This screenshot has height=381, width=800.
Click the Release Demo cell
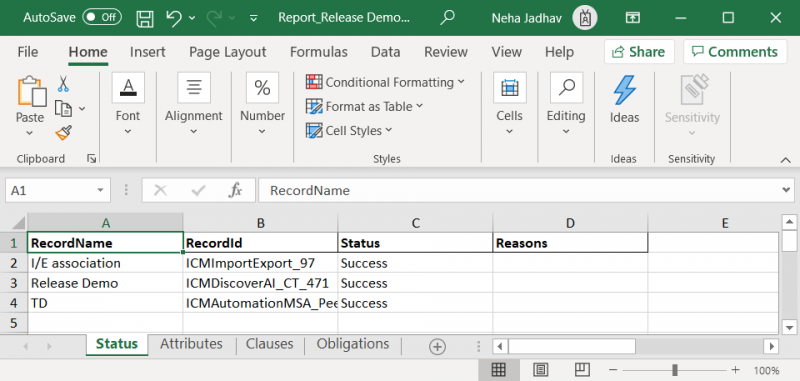(105, 283)
